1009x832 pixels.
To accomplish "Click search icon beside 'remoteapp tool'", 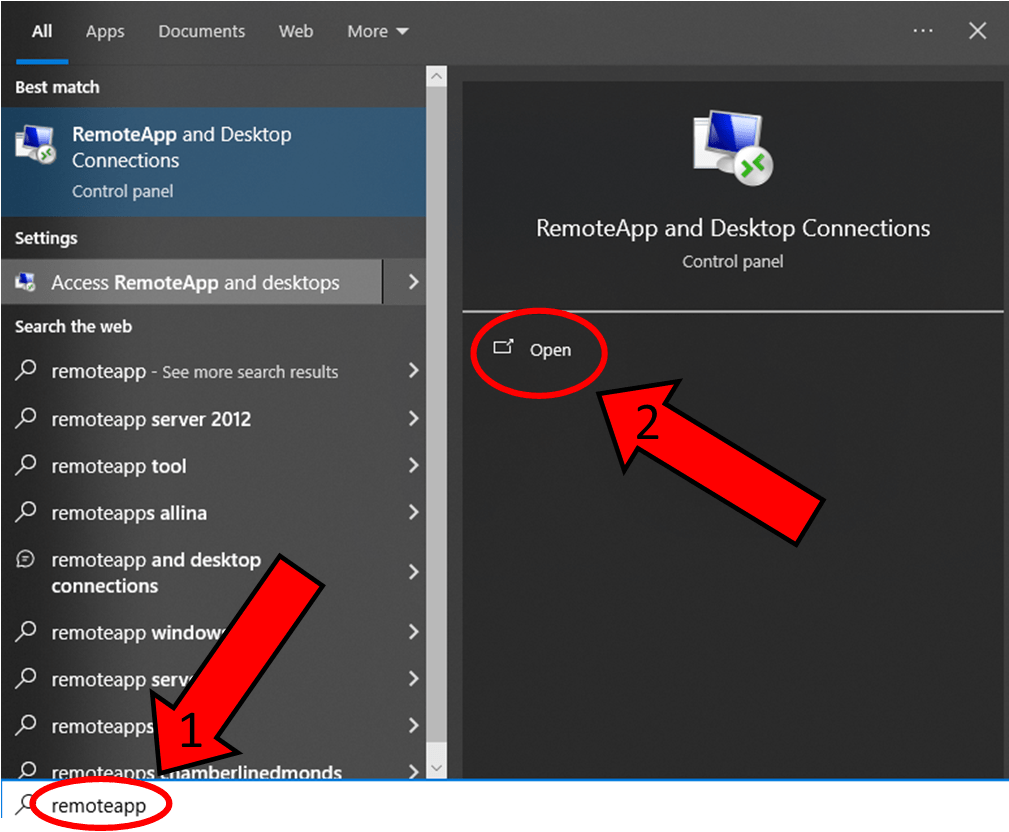I will pos(26,465).
